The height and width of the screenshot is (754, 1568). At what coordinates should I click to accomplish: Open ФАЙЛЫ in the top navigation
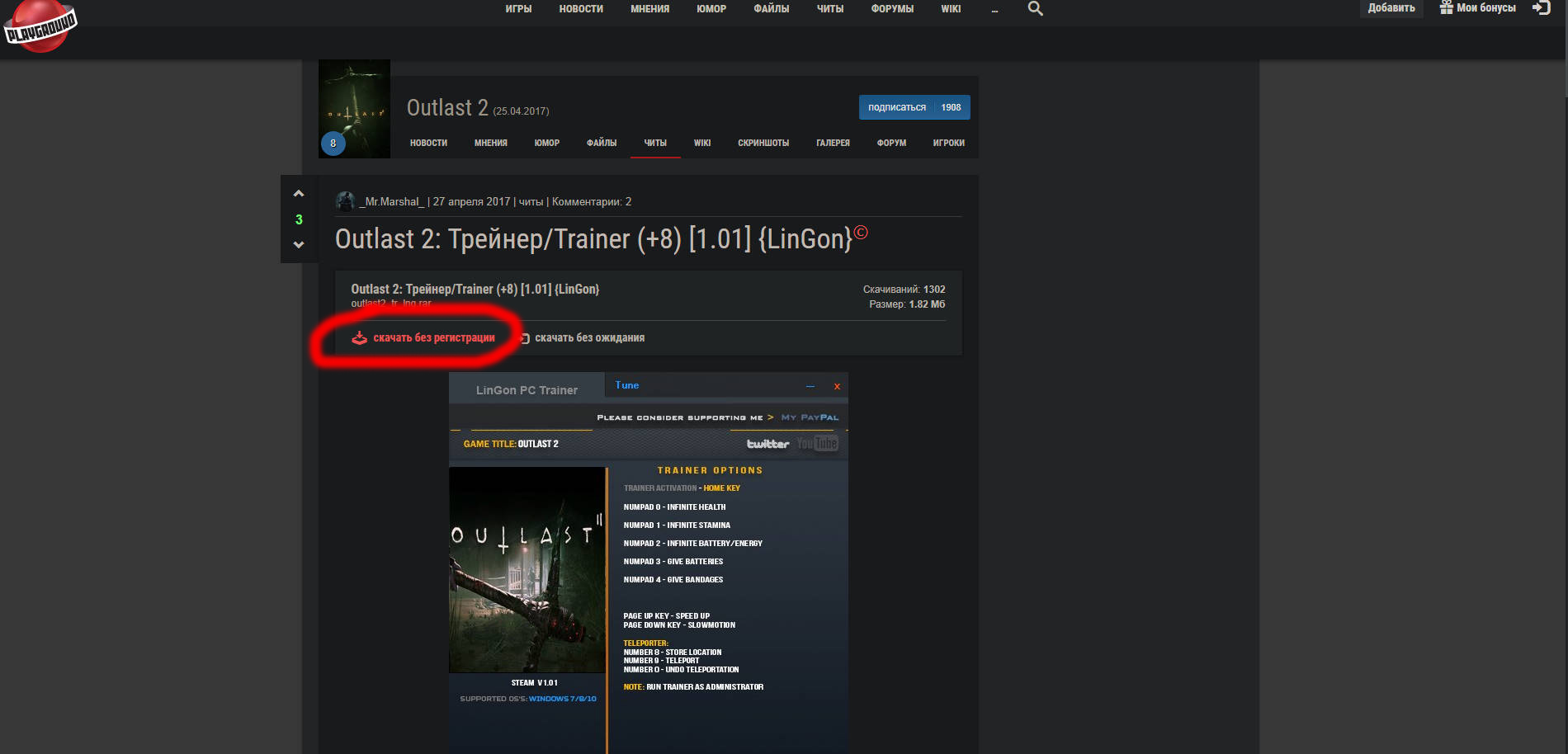(771, 9)
